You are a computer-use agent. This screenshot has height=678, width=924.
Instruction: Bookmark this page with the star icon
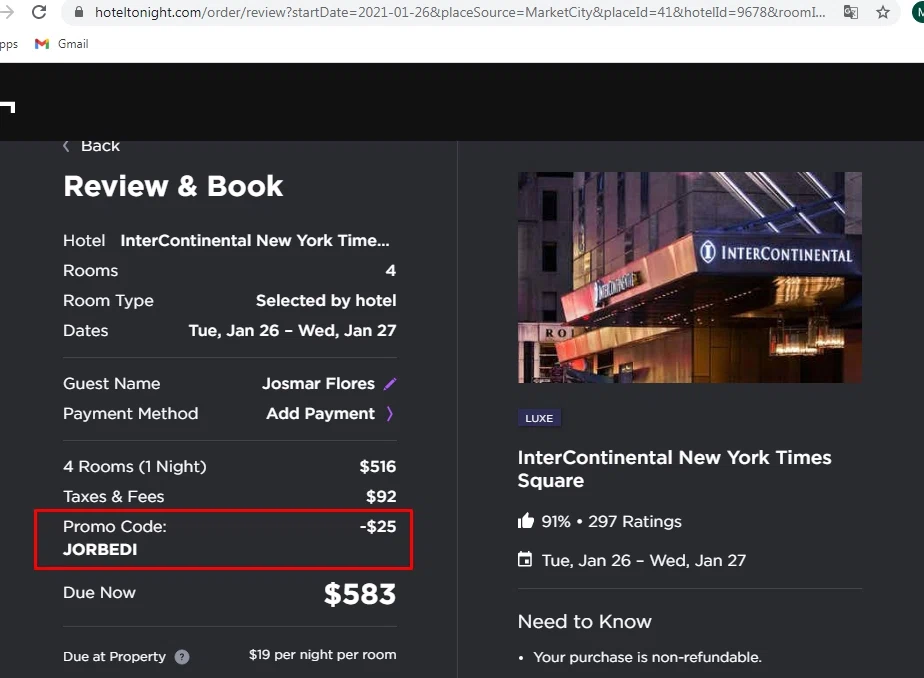[x=882, y=12]
